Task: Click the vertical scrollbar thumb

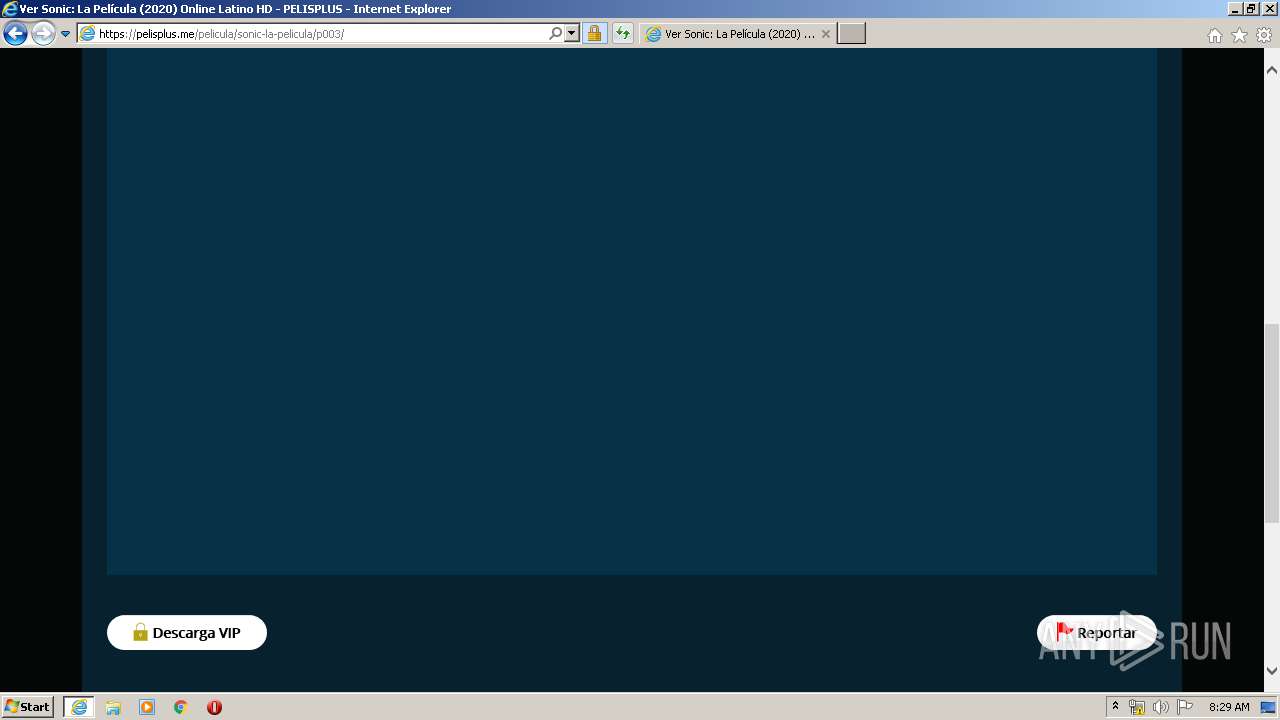Action: click(1272, 424)
